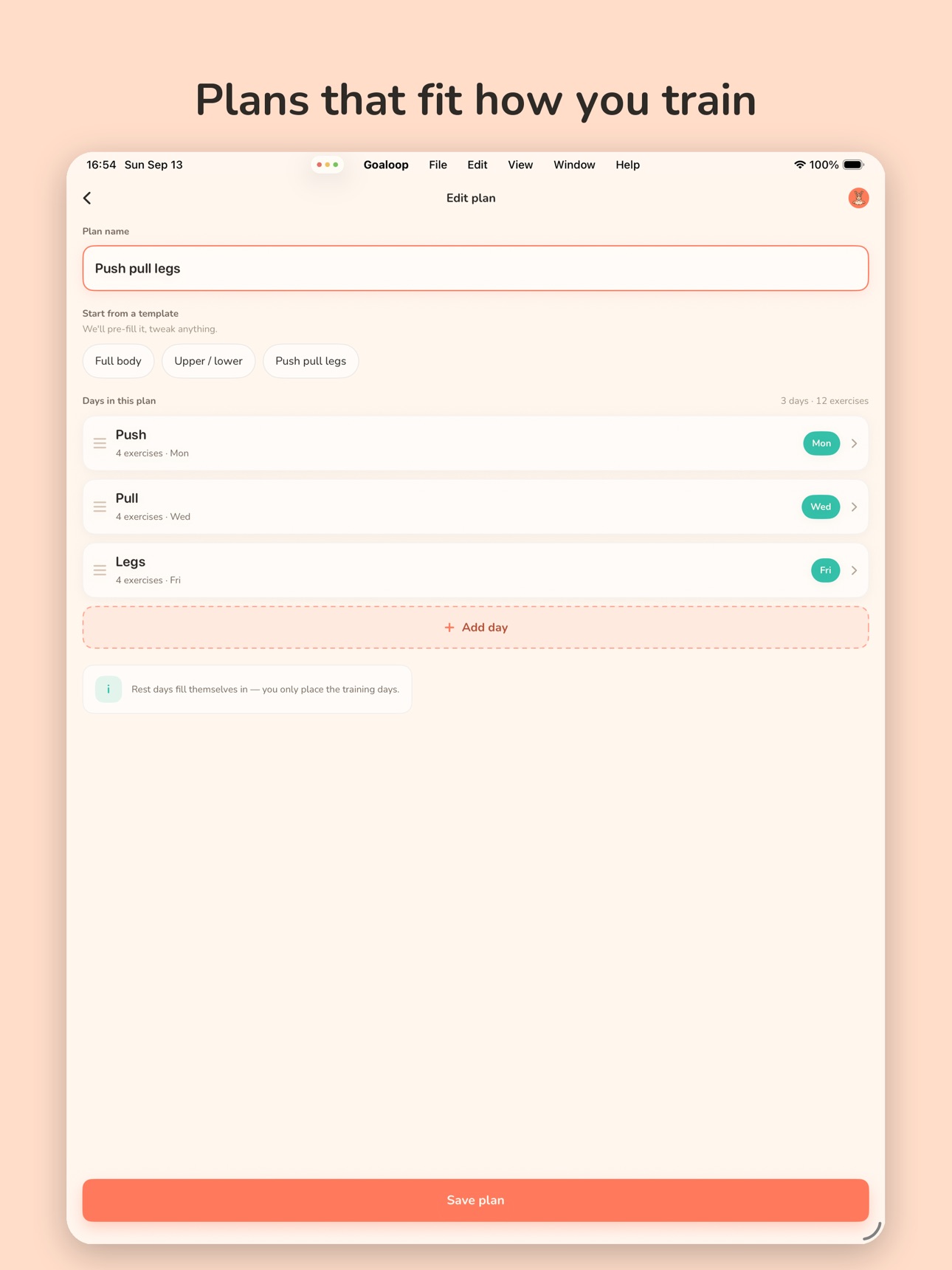Click the green info icon in the tip
This screenshot has height=1270, width=952.
108,689
